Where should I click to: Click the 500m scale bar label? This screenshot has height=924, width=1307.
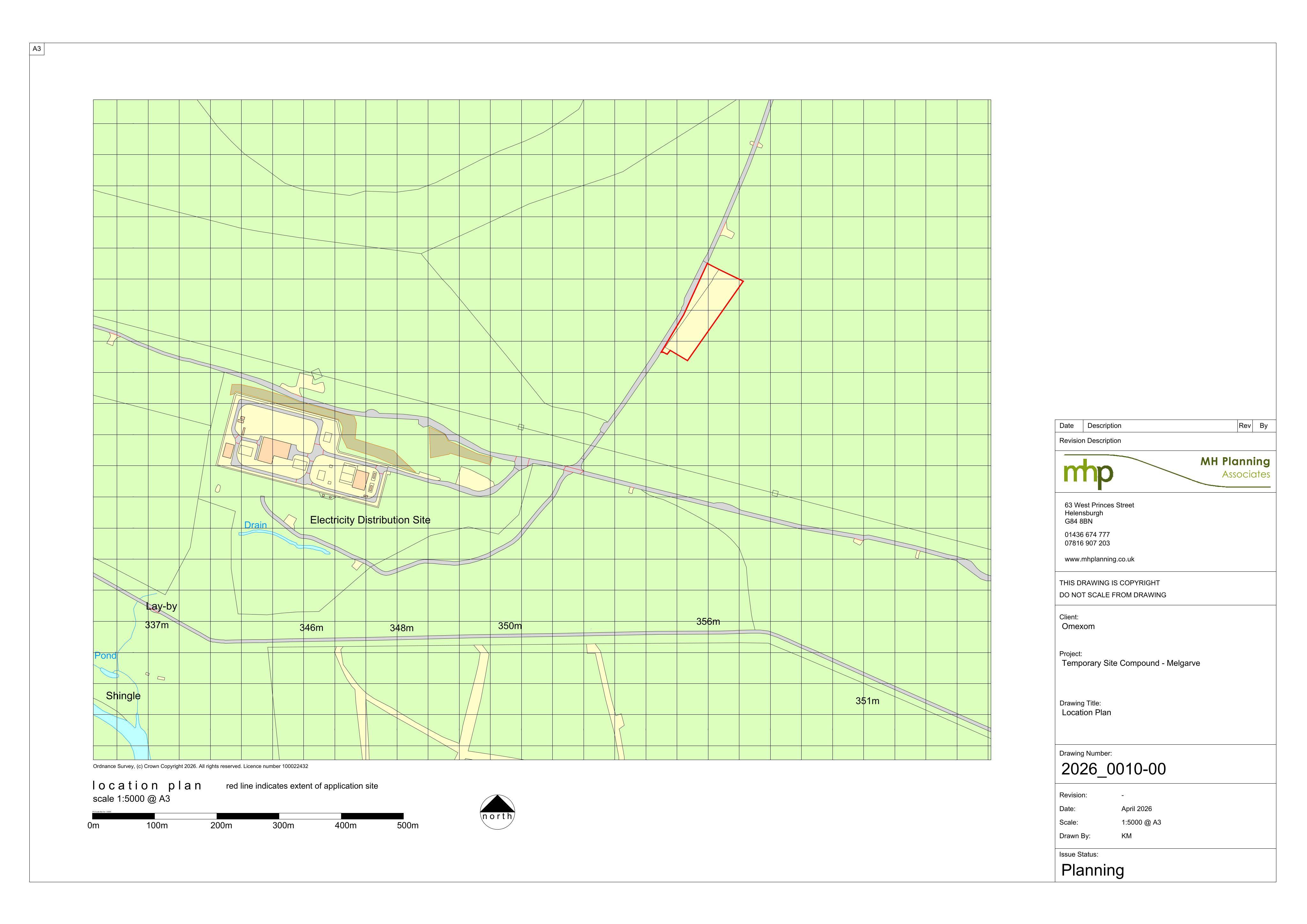pos(407,825)
